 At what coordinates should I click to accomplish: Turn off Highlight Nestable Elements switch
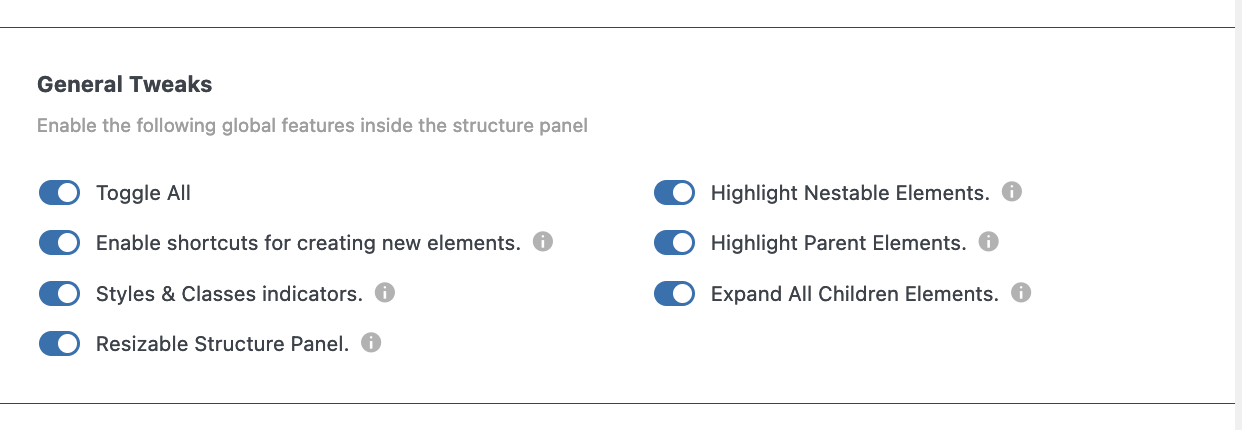674,193
